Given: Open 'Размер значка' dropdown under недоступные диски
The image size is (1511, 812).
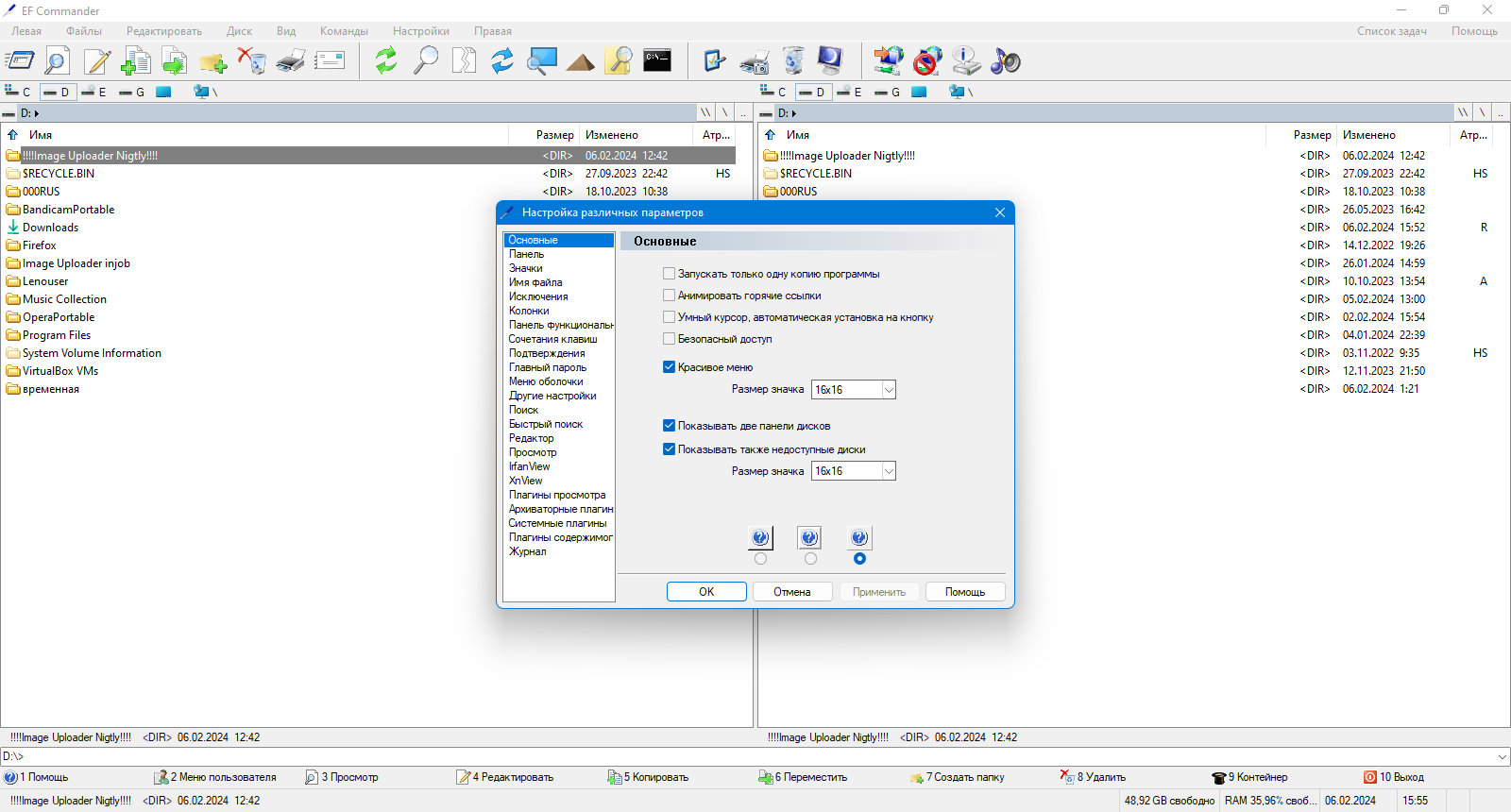Looking at the screenshot, I should click(889, 471).
